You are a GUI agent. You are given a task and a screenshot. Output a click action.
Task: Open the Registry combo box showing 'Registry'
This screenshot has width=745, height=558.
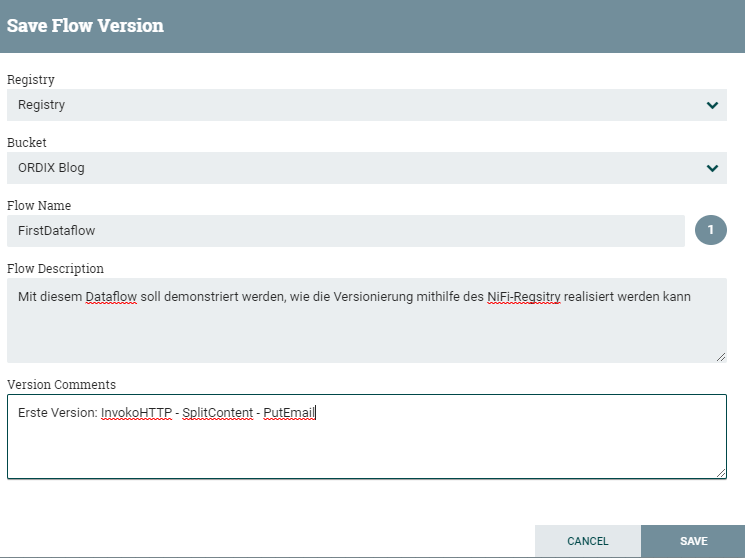click(366, 105)
